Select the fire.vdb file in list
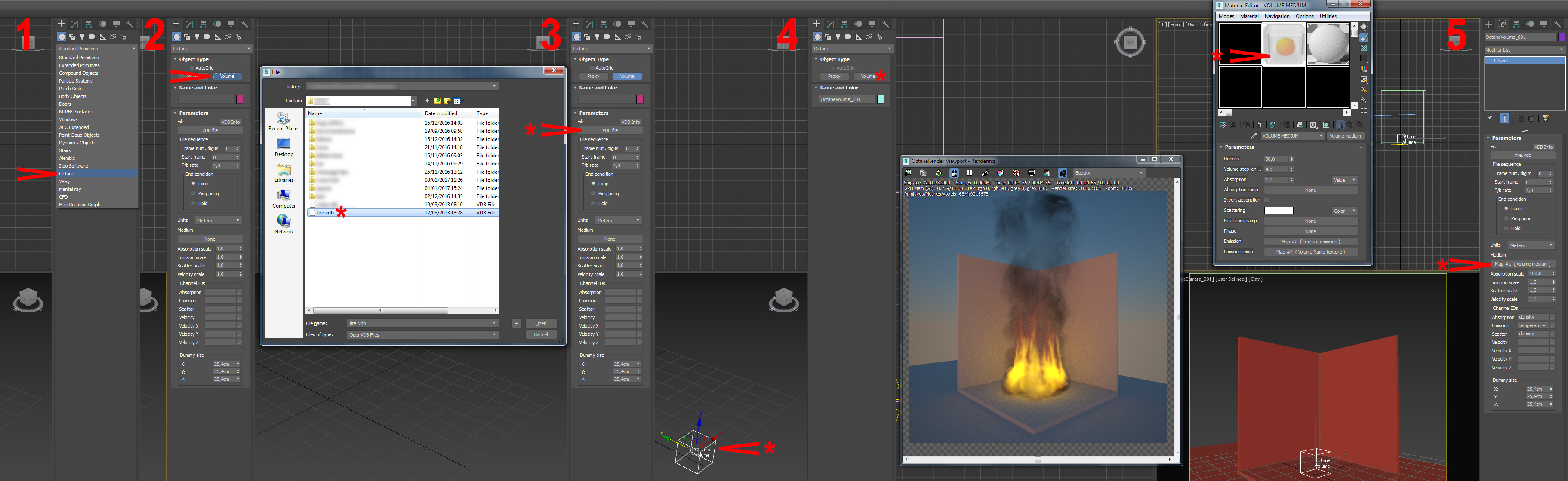 point(325,213)
